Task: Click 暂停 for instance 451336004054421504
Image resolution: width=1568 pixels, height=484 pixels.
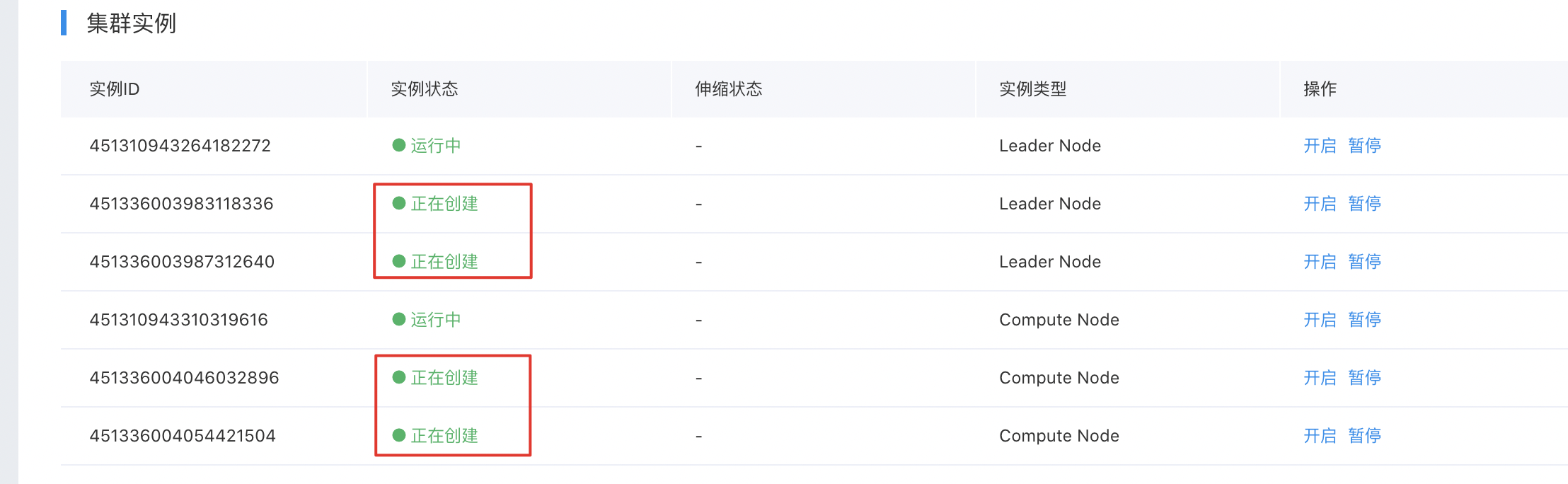Action: tap(1365, 436)
